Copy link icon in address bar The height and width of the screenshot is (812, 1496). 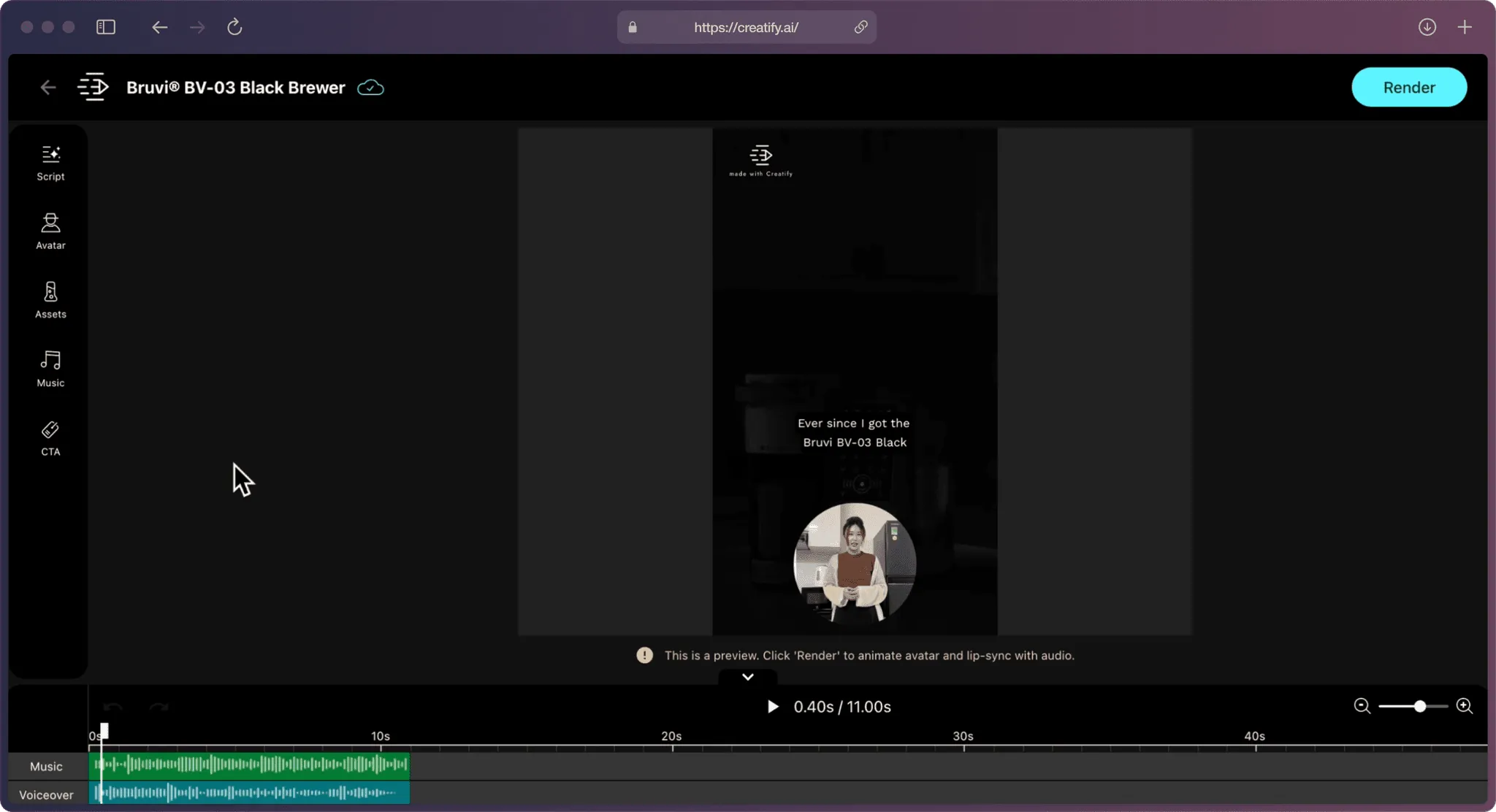point(860,27)
